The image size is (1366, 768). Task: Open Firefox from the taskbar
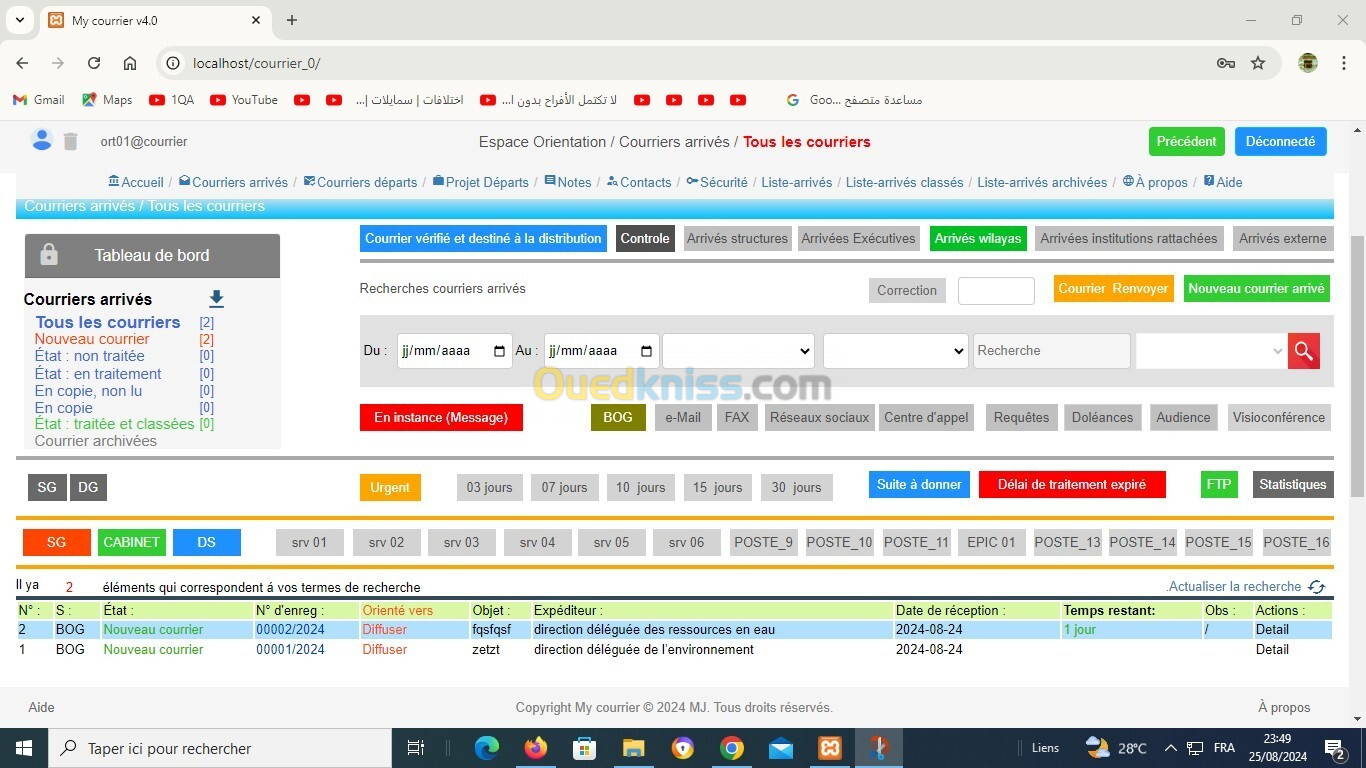(x=536, y=748)
